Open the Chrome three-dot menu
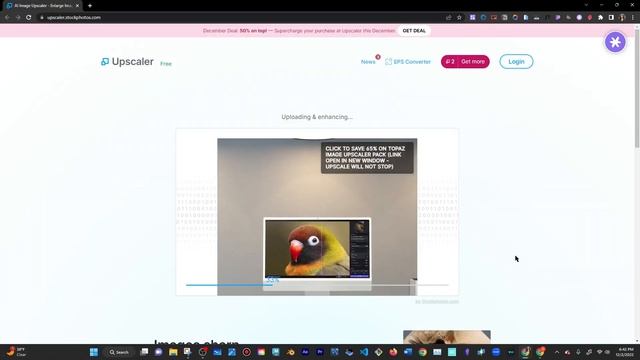This screenshot has width=640, height=360. click(x=633, y=18)
